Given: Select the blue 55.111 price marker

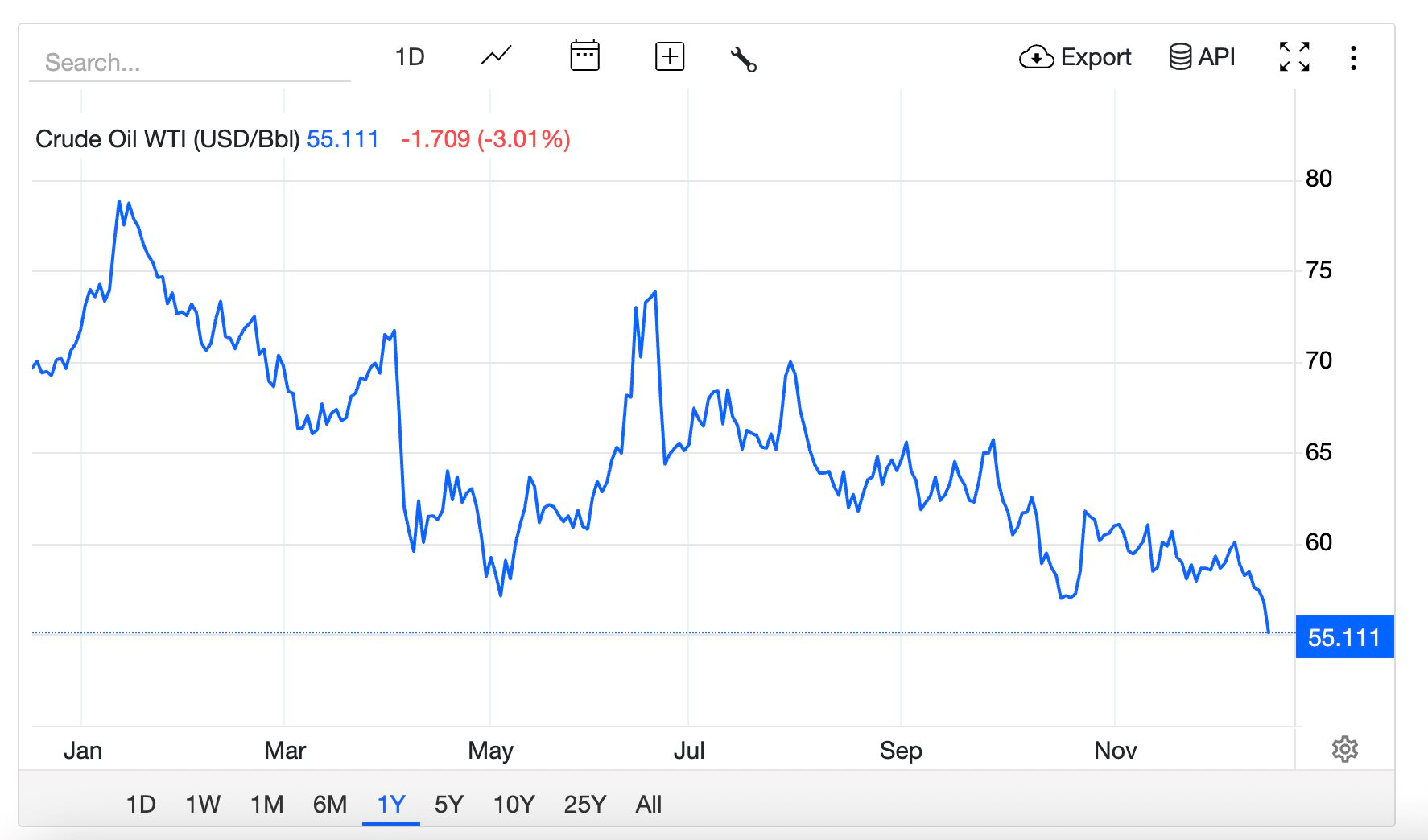Looking at the screenshot, I should (x=1345, y=636).
